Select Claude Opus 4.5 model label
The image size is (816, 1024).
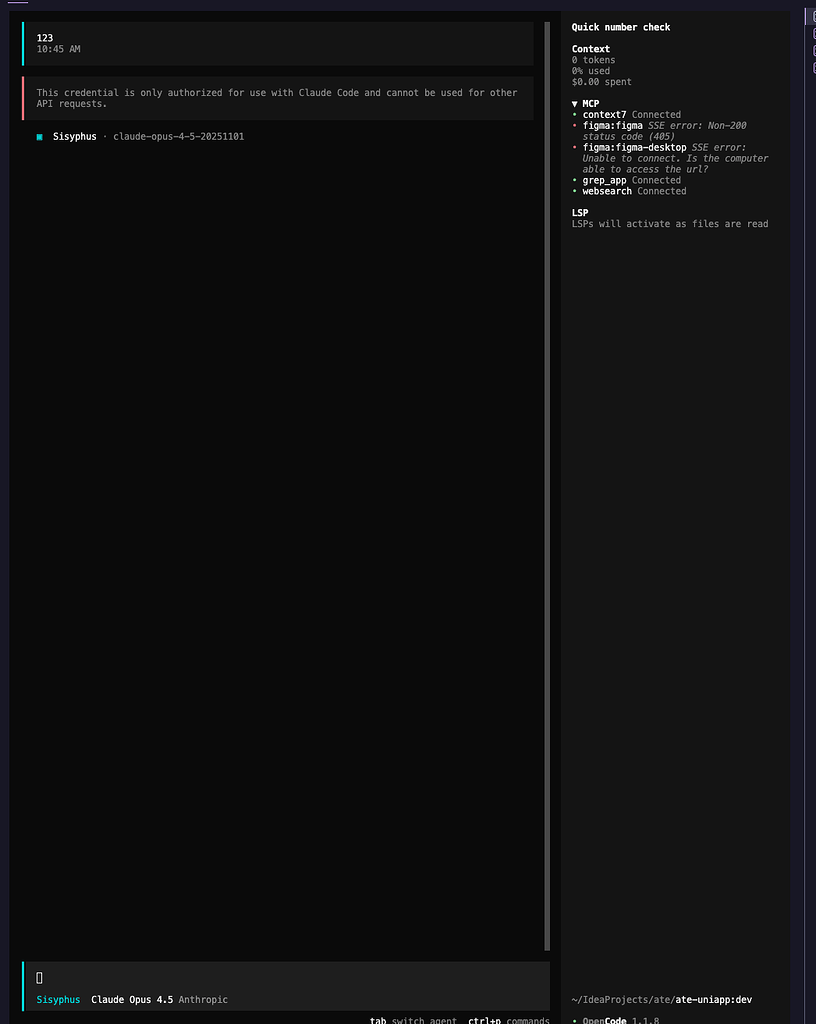pyautogui.click(x=132, y=1000)
